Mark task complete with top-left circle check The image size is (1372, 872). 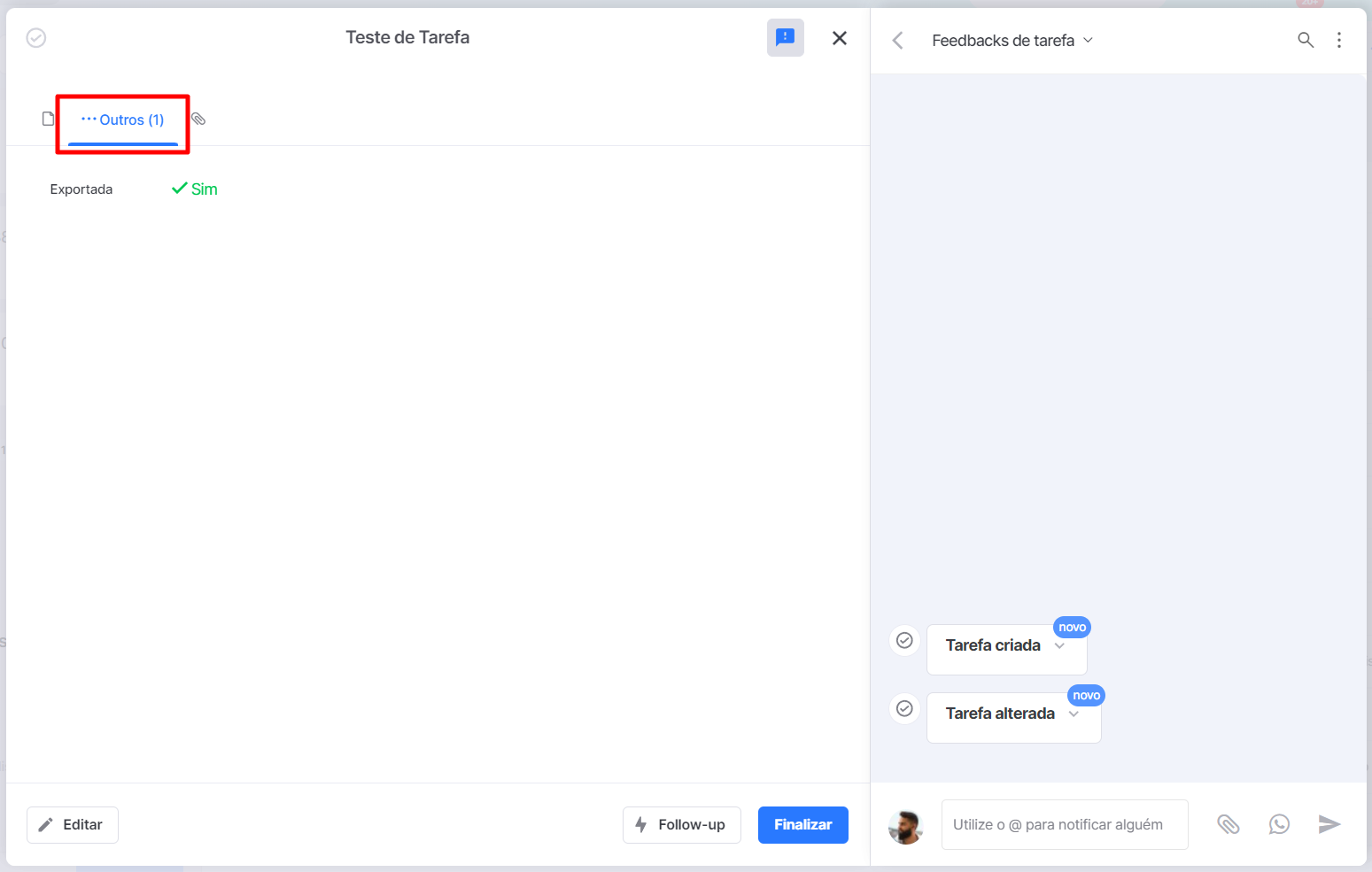click(36, 37)
